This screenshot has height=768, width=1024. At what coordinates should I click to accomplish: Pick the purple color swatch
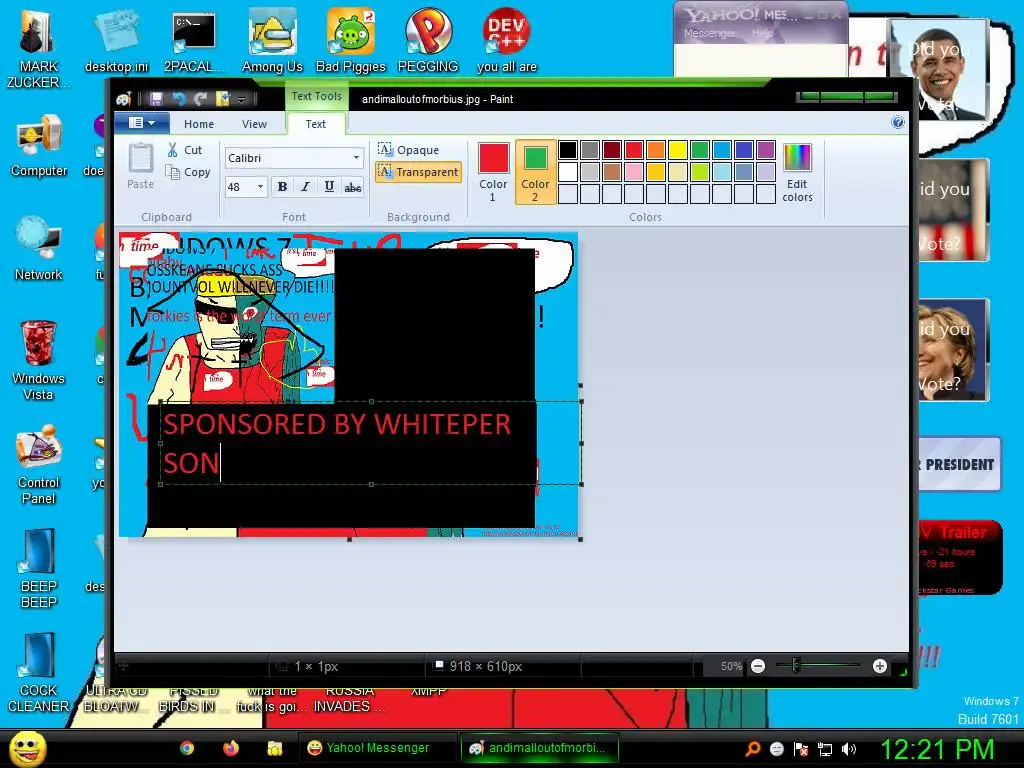click(765, 150)
